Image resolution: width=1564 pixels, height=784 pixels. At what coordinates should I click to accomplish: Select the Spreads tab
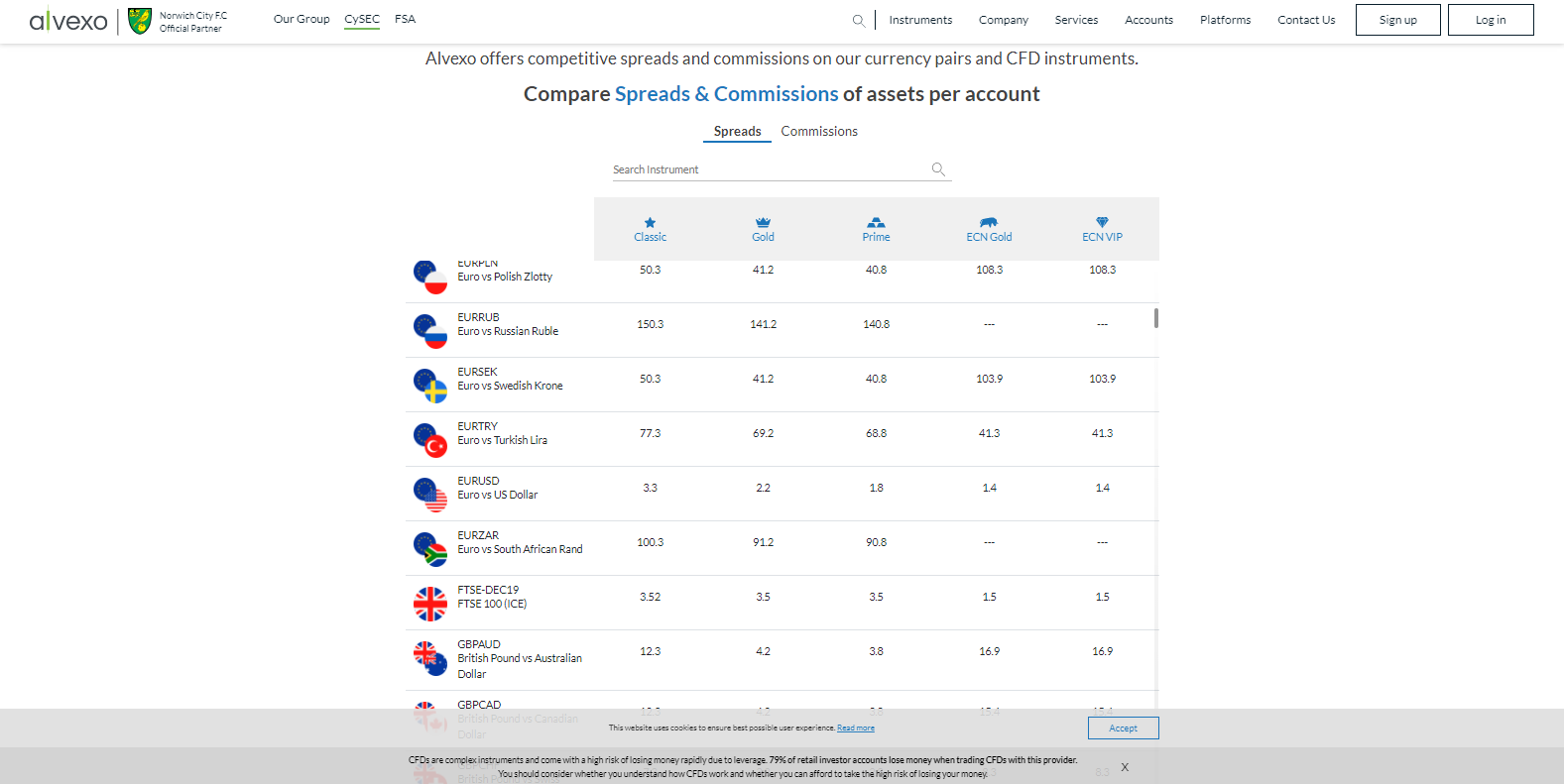(738, 131)
